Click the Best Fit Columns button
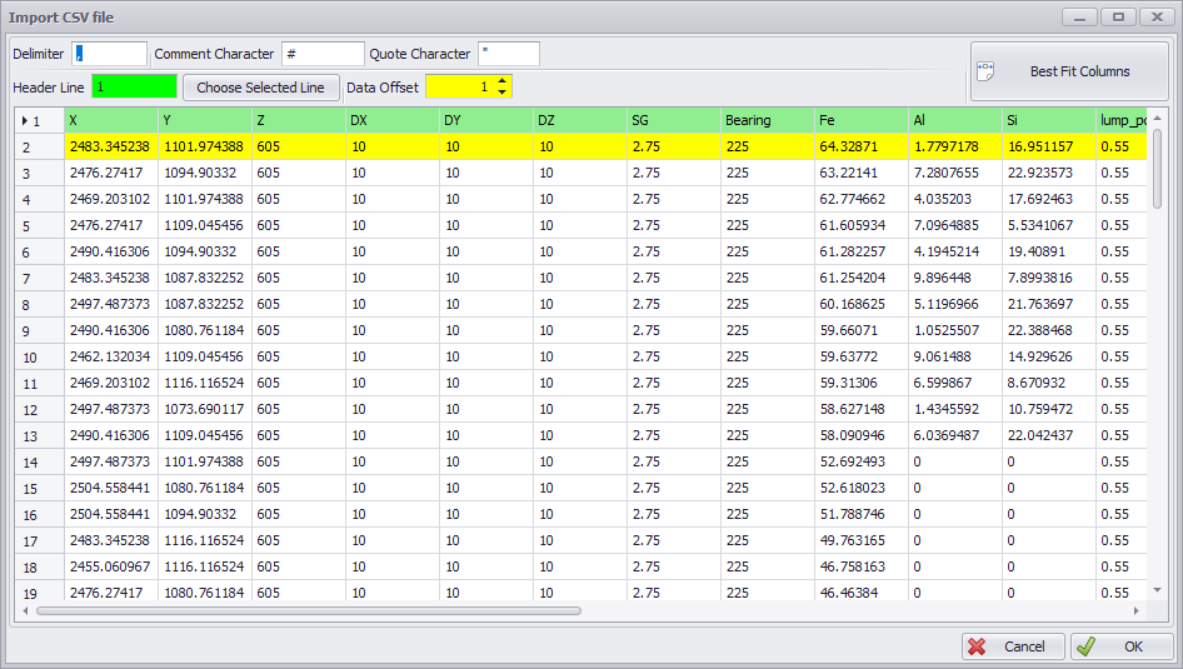This screenshot has width=1183, height=669. [1069, 72]
